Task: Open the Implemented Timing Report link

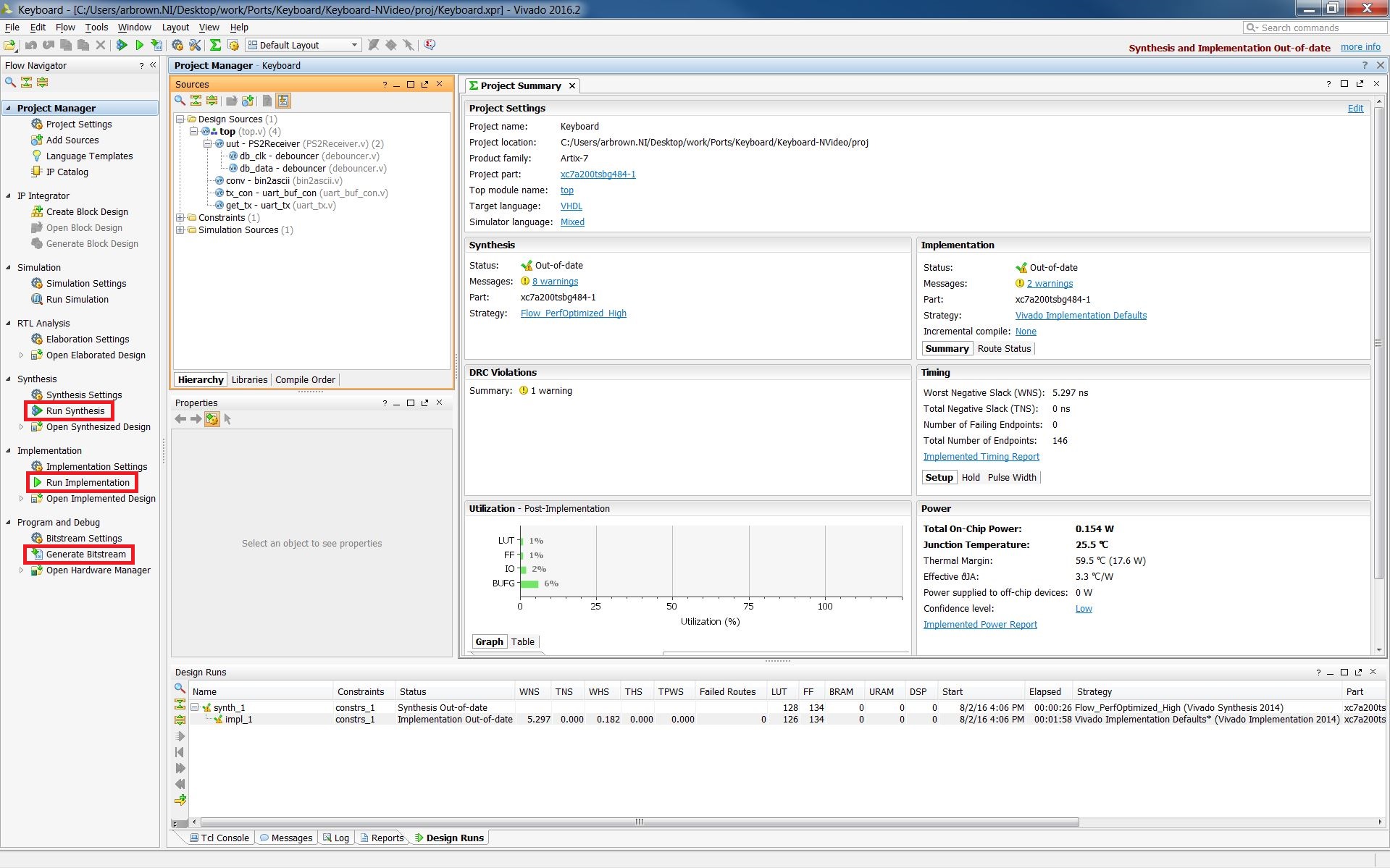Action: (x=981, y=456)
